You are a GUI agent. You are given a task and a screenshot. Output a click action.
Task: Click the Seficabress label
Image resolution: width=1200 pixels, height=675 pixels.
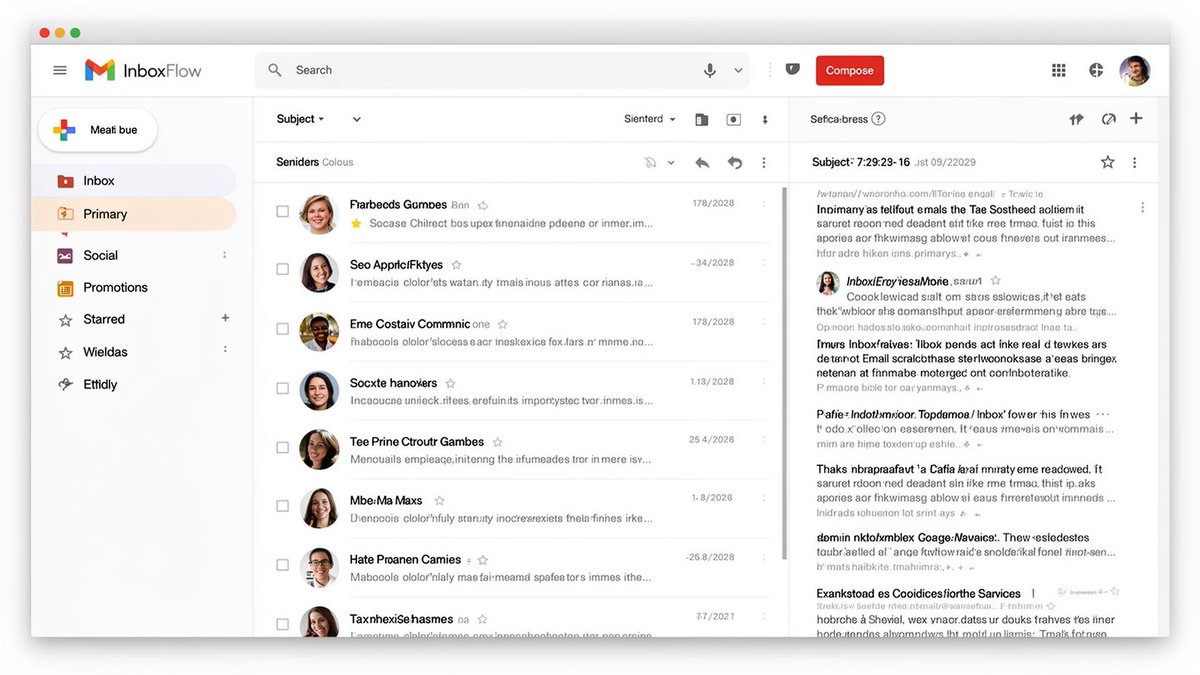click(839, 119)
